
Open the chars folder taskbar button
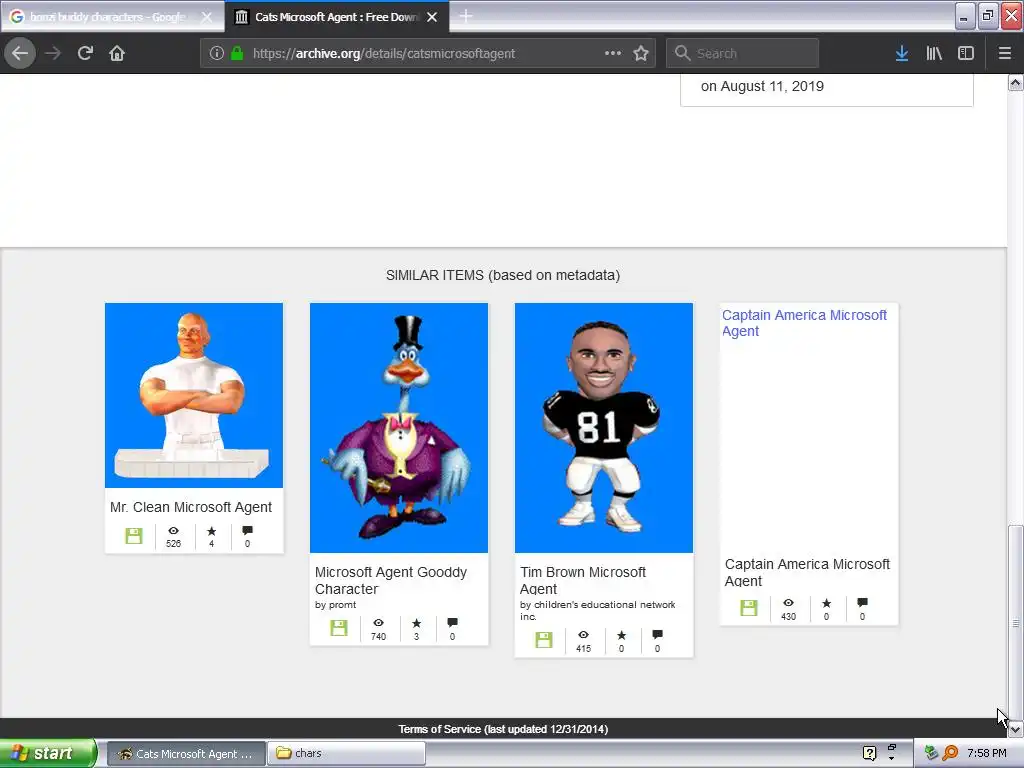[x=347, y=754]
